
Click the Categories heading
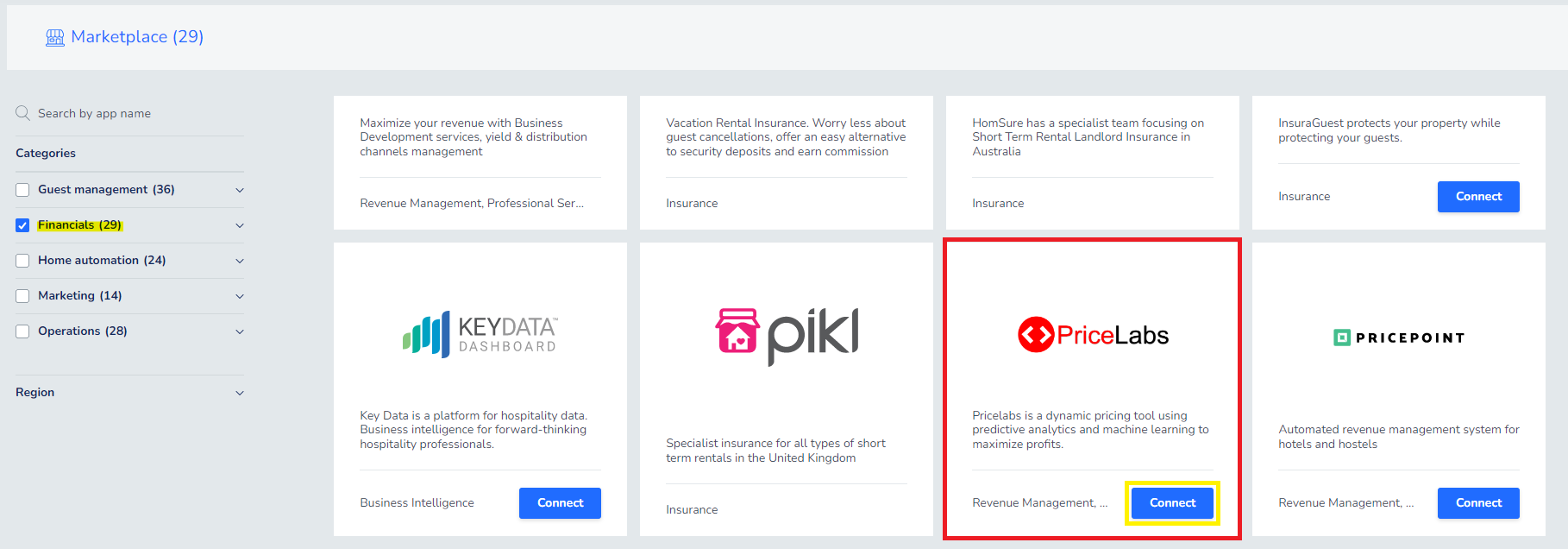coord(46,153)
